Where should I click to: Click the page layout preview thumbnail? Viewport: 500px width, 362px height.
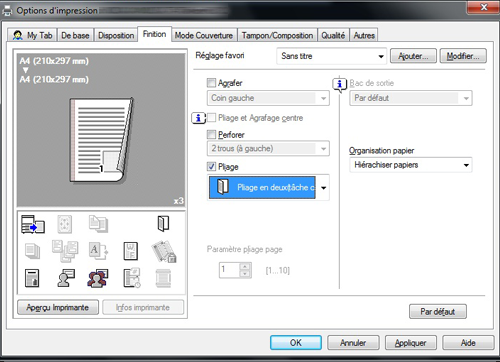101,140
